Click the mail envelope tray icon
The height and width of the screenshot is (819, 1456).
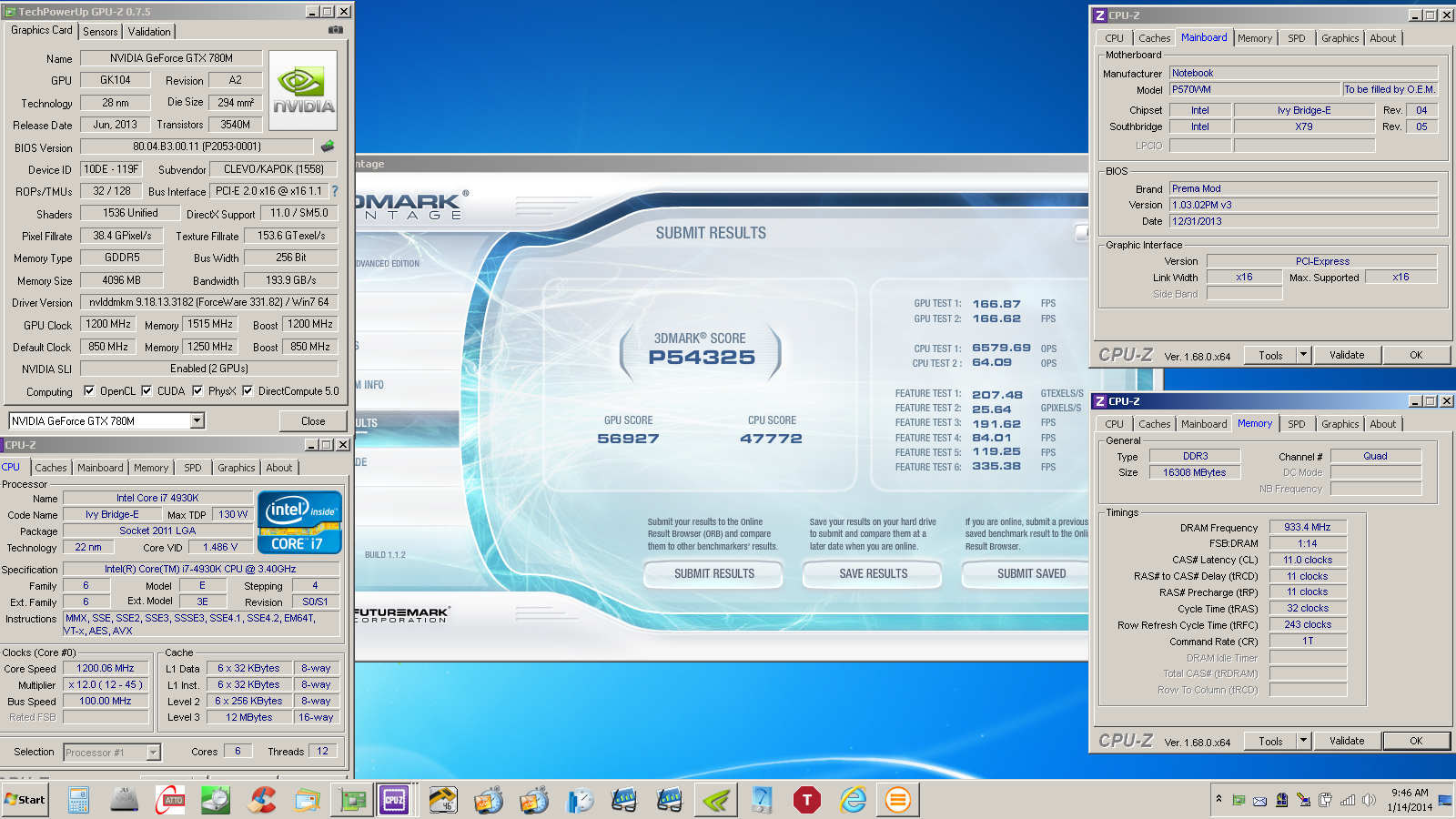pyautogui.click(x=1259, y=801)
